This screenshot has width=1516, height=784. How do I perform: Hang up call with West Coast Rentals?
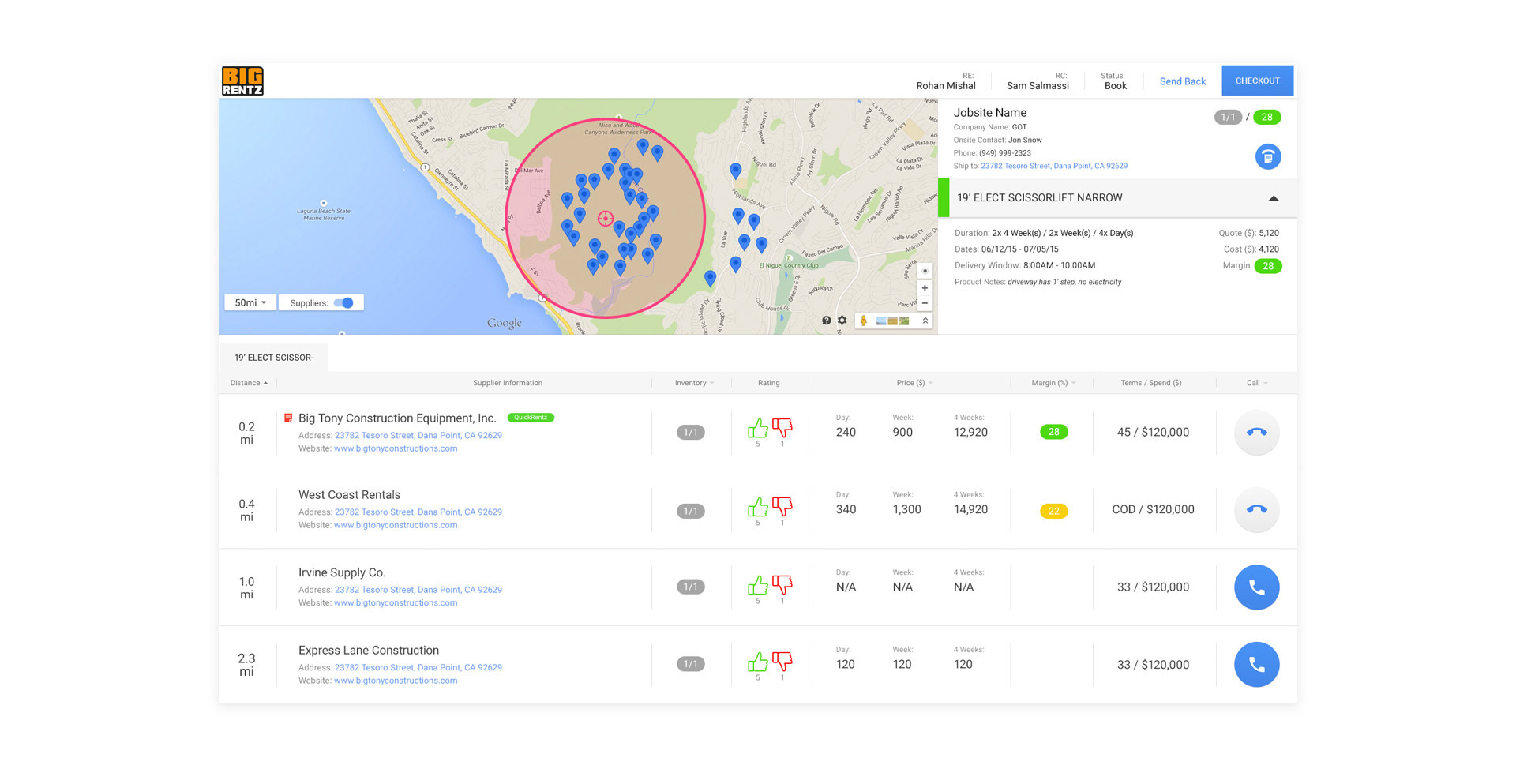[1257, 509]
